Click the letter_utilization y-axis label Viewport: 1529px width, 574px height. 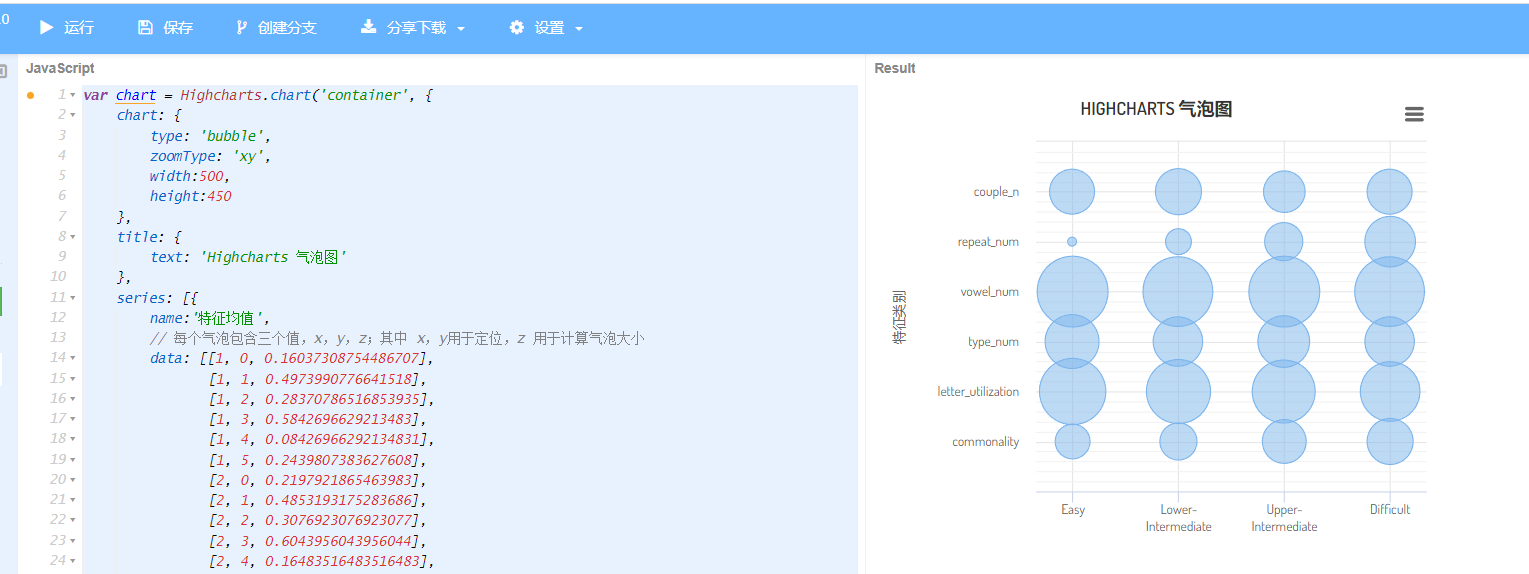point(978,392)
